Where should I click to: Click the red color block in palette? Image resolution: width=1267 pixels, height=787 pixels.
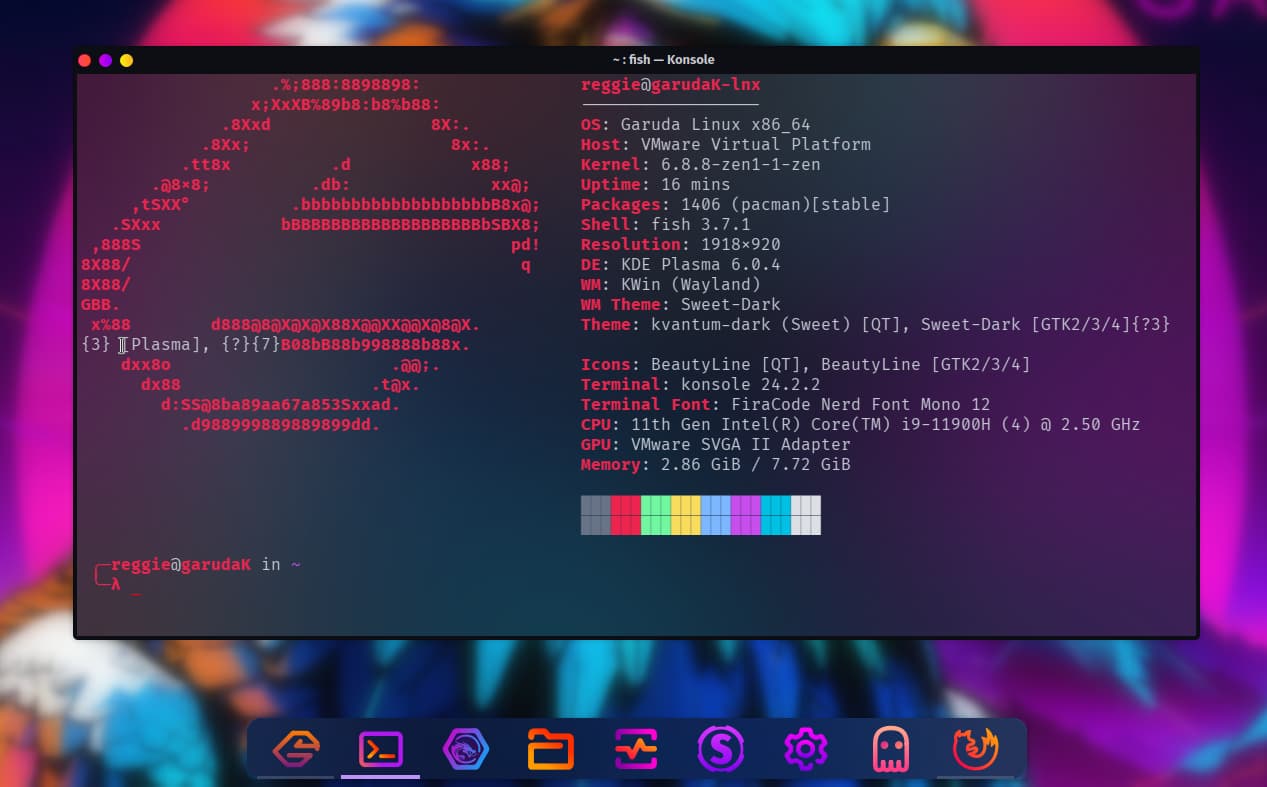(626, 515)
